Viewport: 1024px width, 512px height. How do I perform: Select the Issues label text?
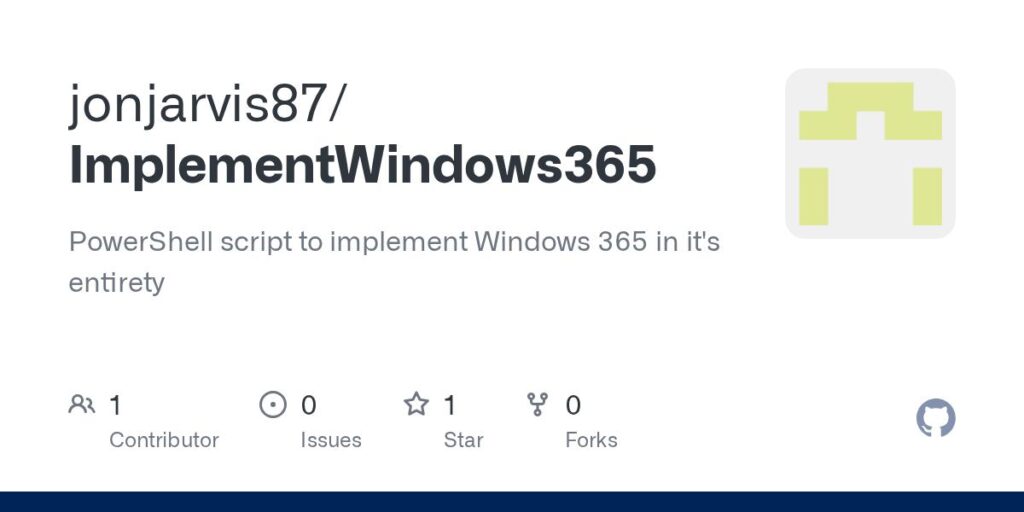point(331,440)
